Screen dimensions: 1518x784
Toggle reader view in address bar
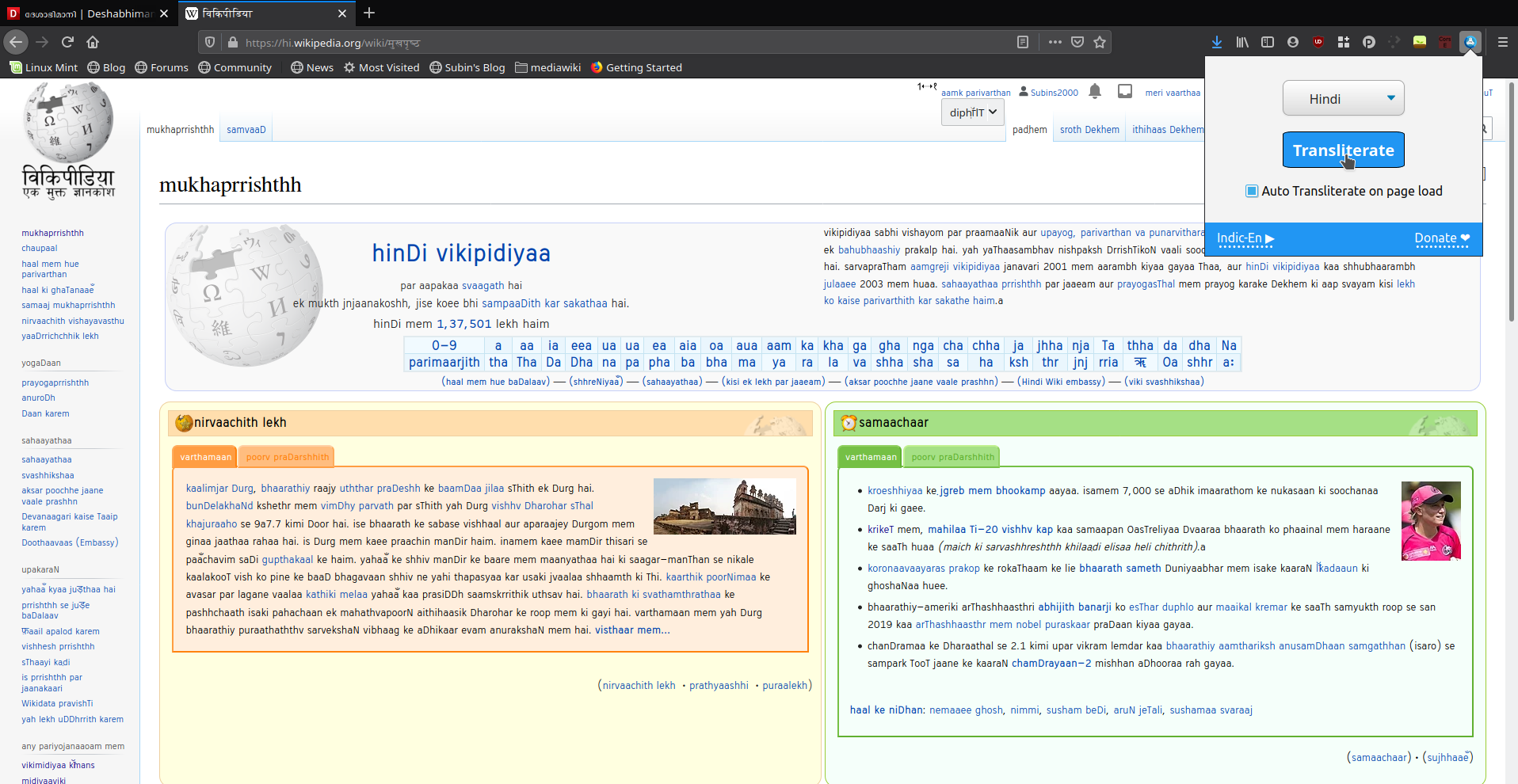pos(1023,42)
